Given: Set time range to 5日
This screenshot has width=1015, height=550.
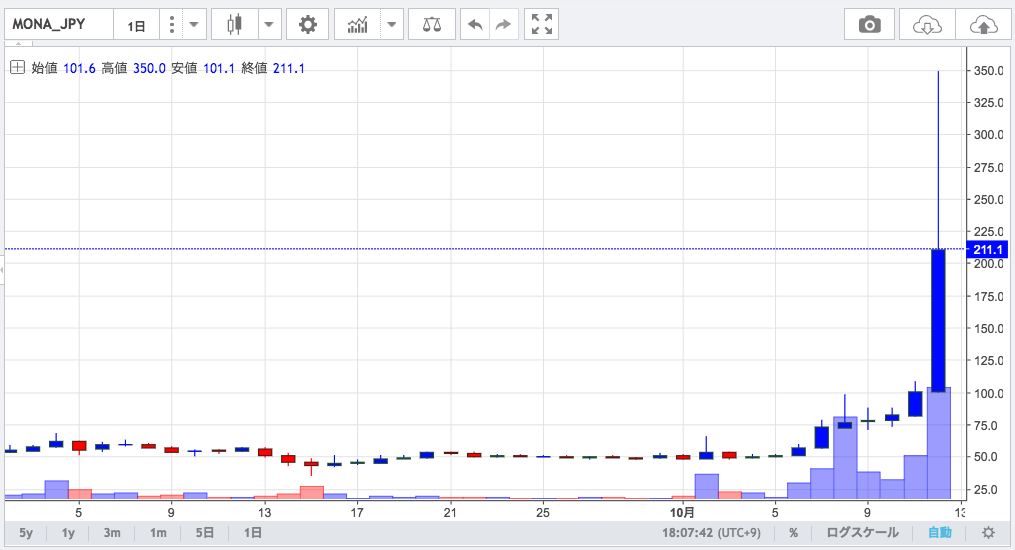Looking at the screenshot, I should [205, 533].
